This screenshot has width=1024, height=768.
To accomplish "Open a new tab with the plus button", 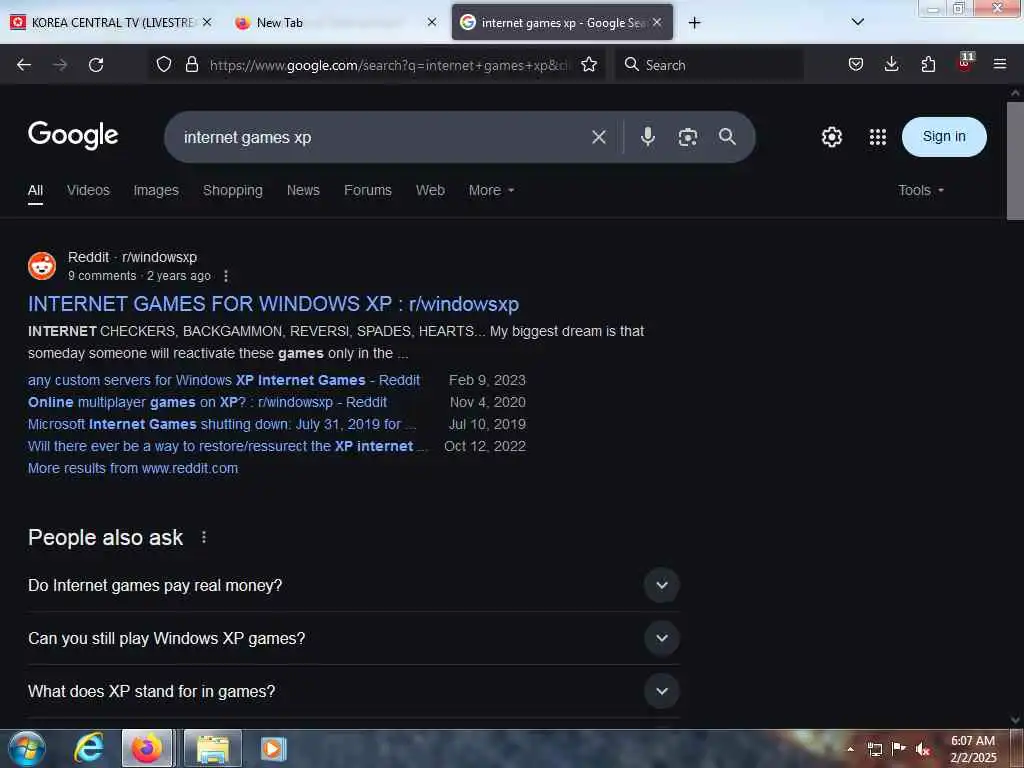I will coord(694,23).
